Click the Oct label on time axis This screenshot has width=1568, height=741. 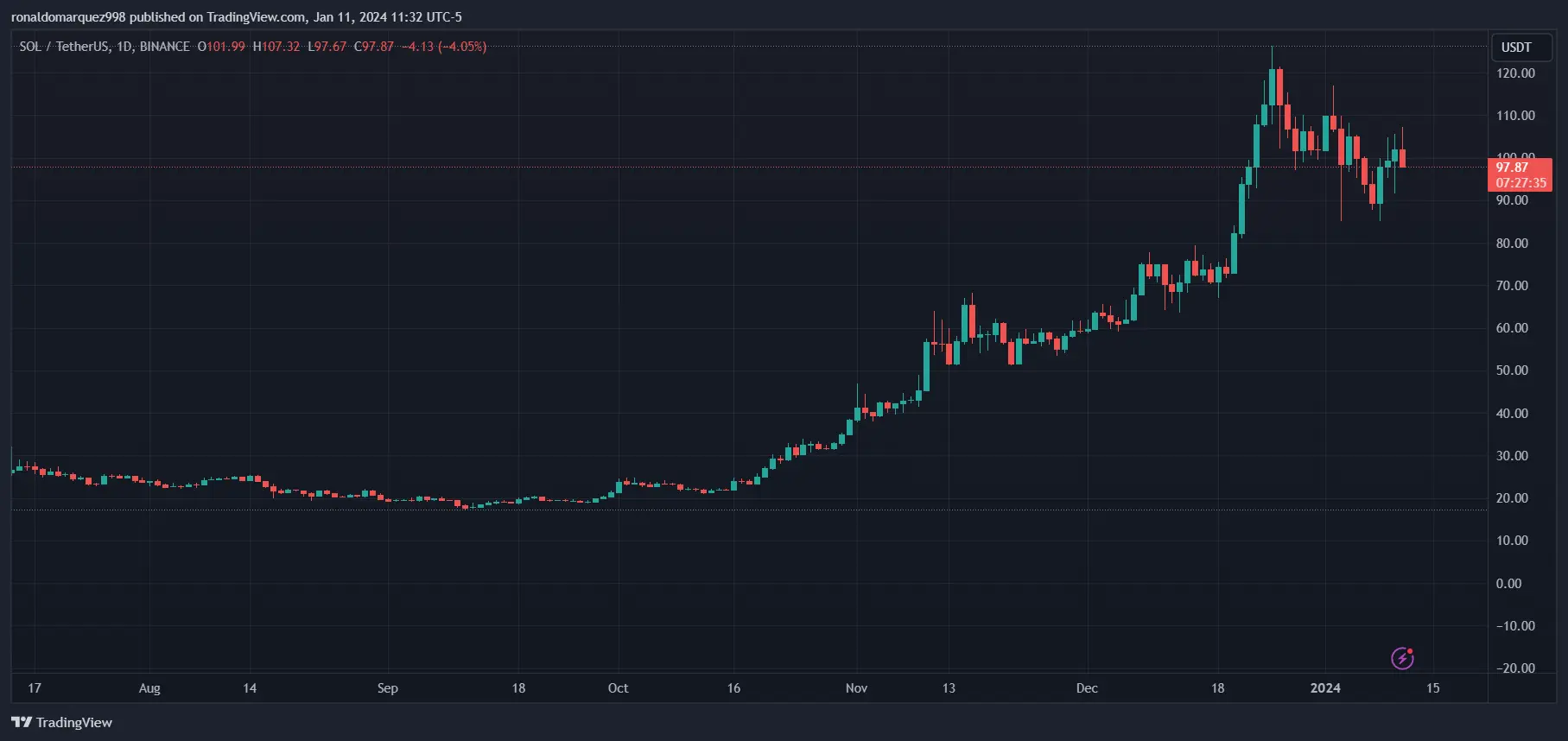pos(618,688)
